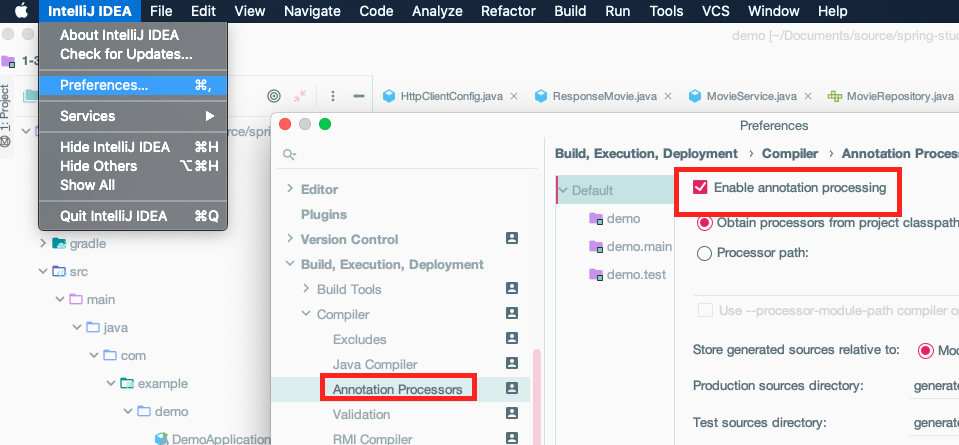Viewport: 959px width, 445px height.
Task: Hide the Project panel with minus icon
Action: click(x=359, y=96)
